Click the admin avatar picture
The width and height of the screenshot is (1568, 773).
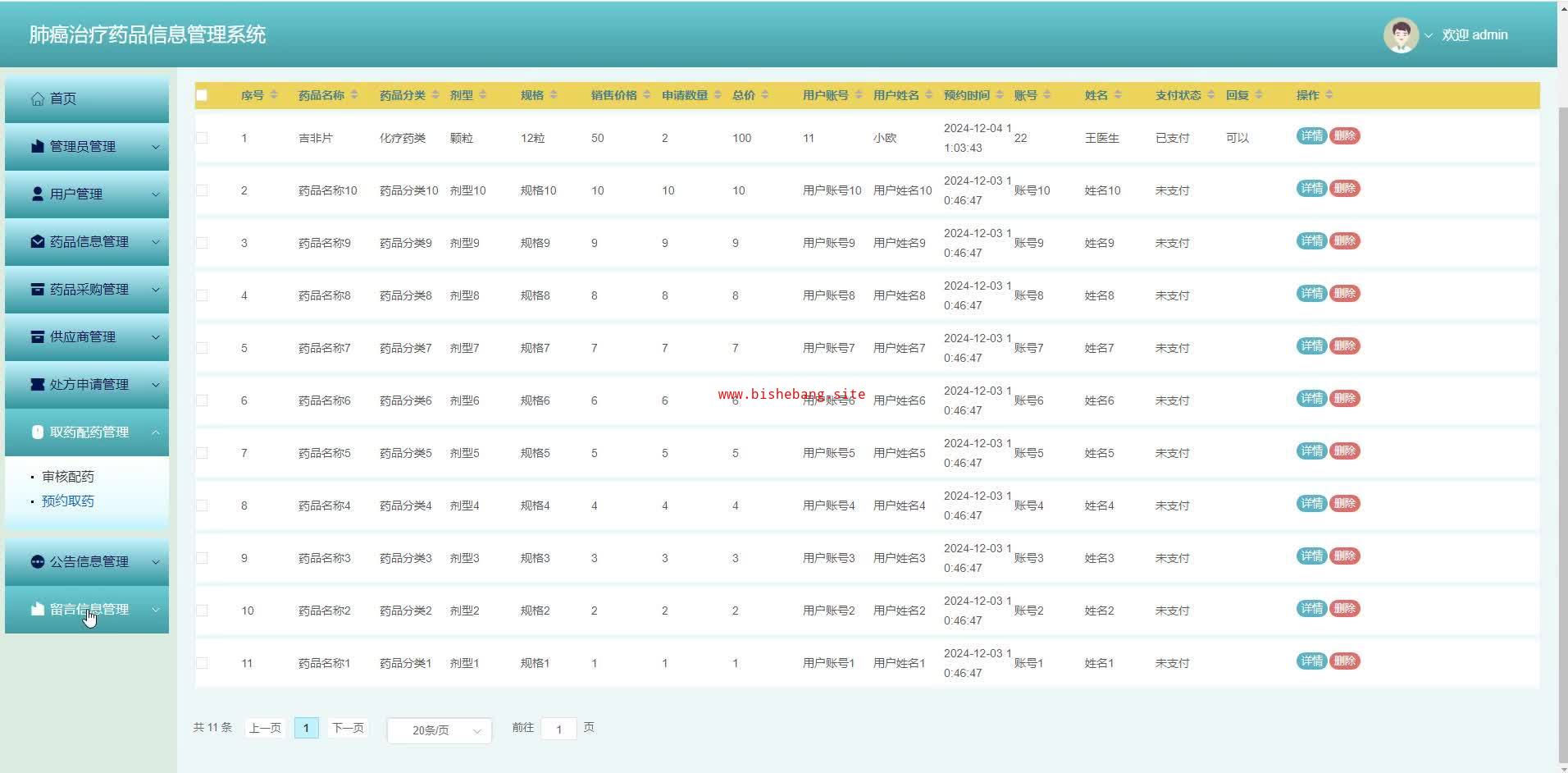tap(1400, 34)
